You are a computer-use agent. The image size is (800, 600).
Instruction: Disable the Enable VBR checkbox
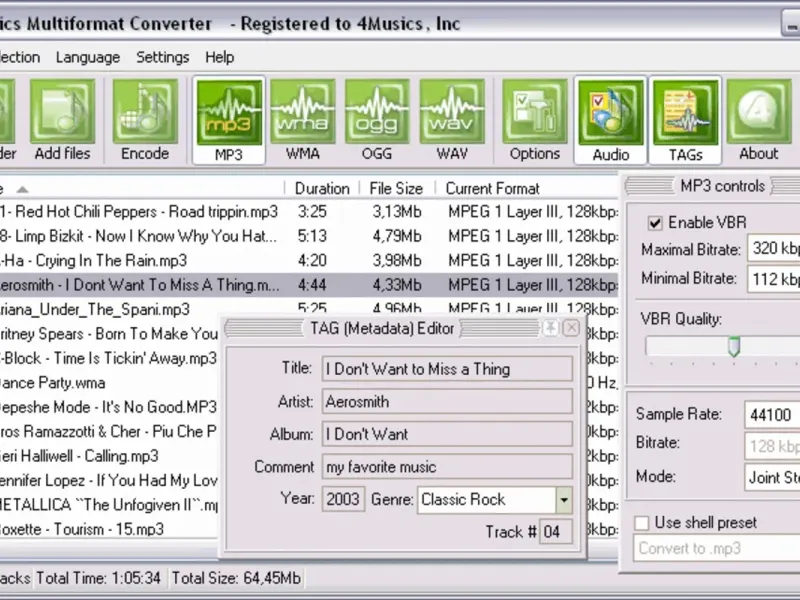655,223
